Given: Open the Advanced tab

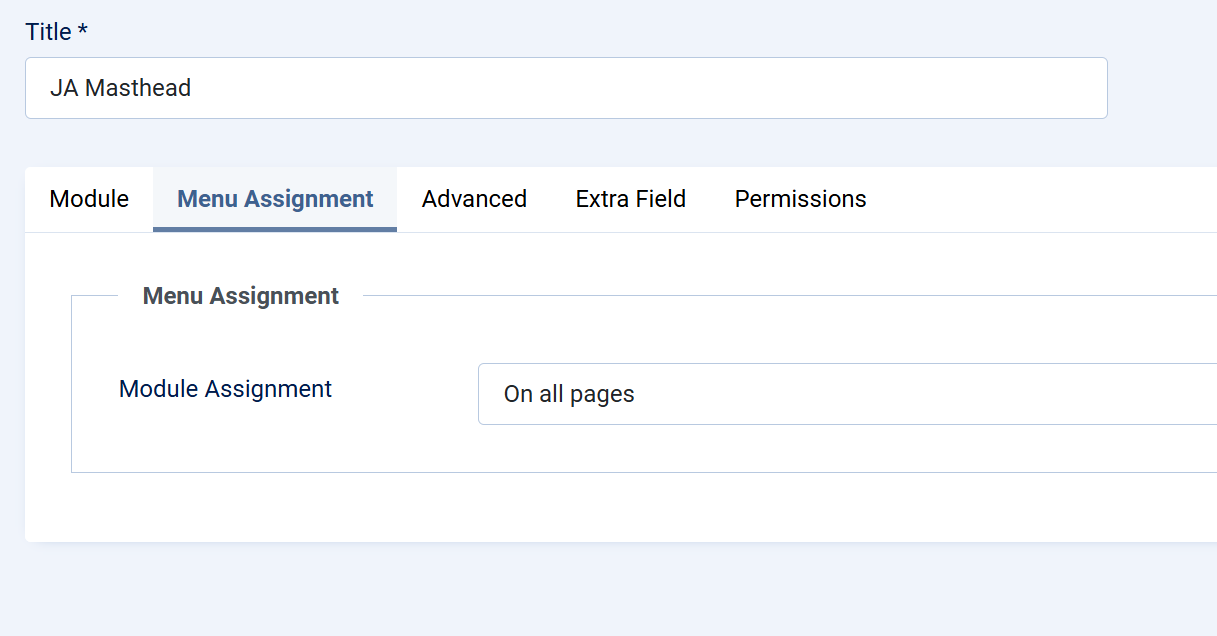Looking at the screenshot, I should [x=474, y=199].
